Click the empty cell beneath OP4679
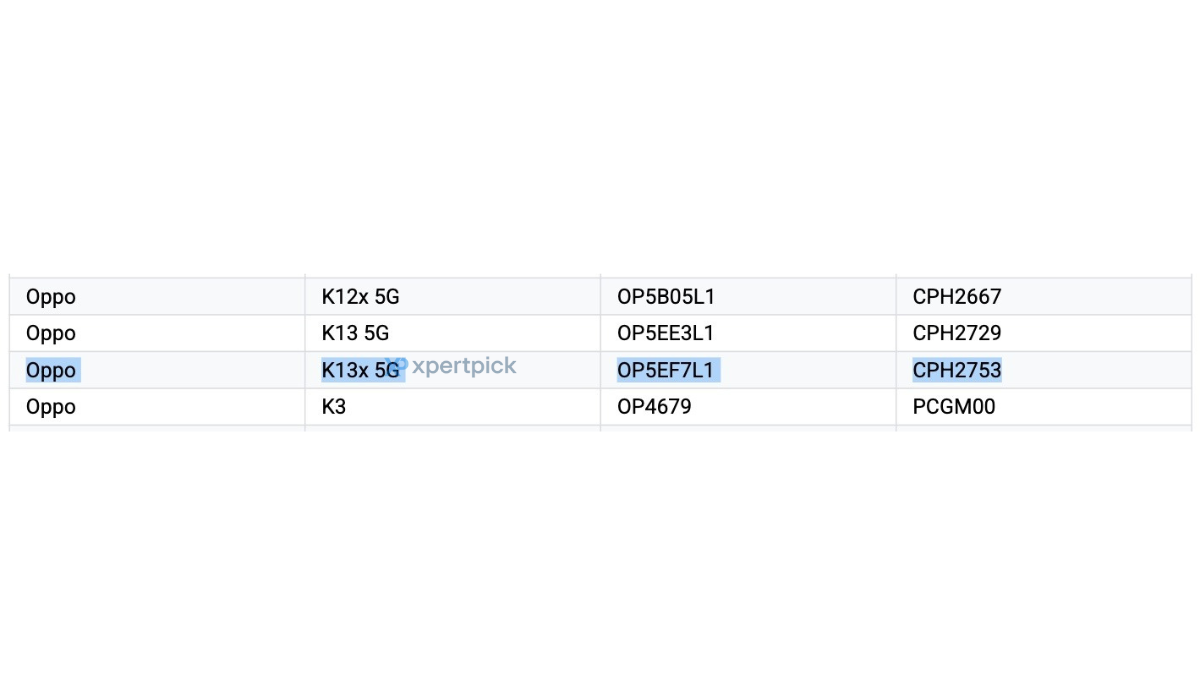 tap(748, 429)
